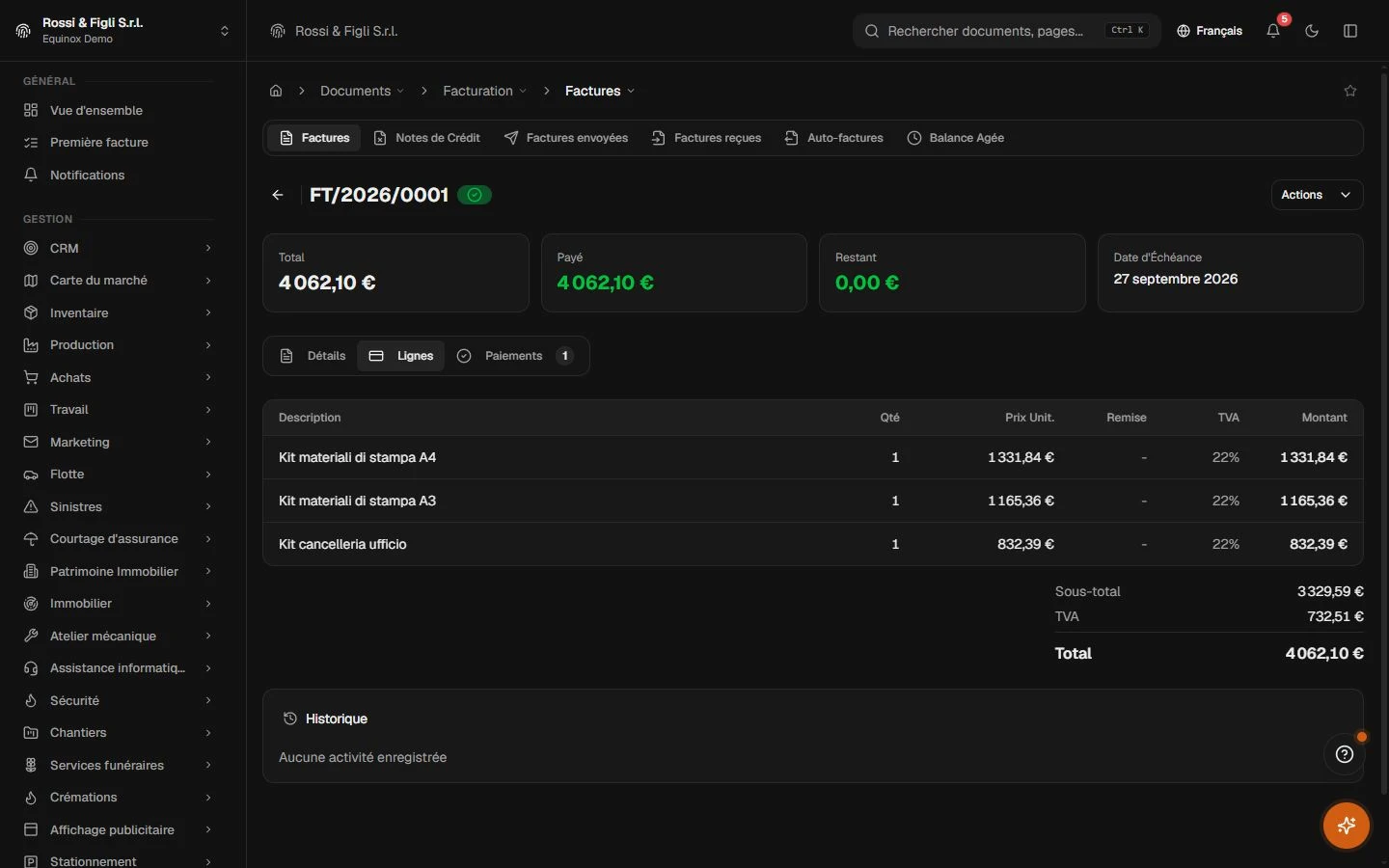Expand the Facturation breadcrumb dropdown
1389x868 pixels.
tap(485, 91)
